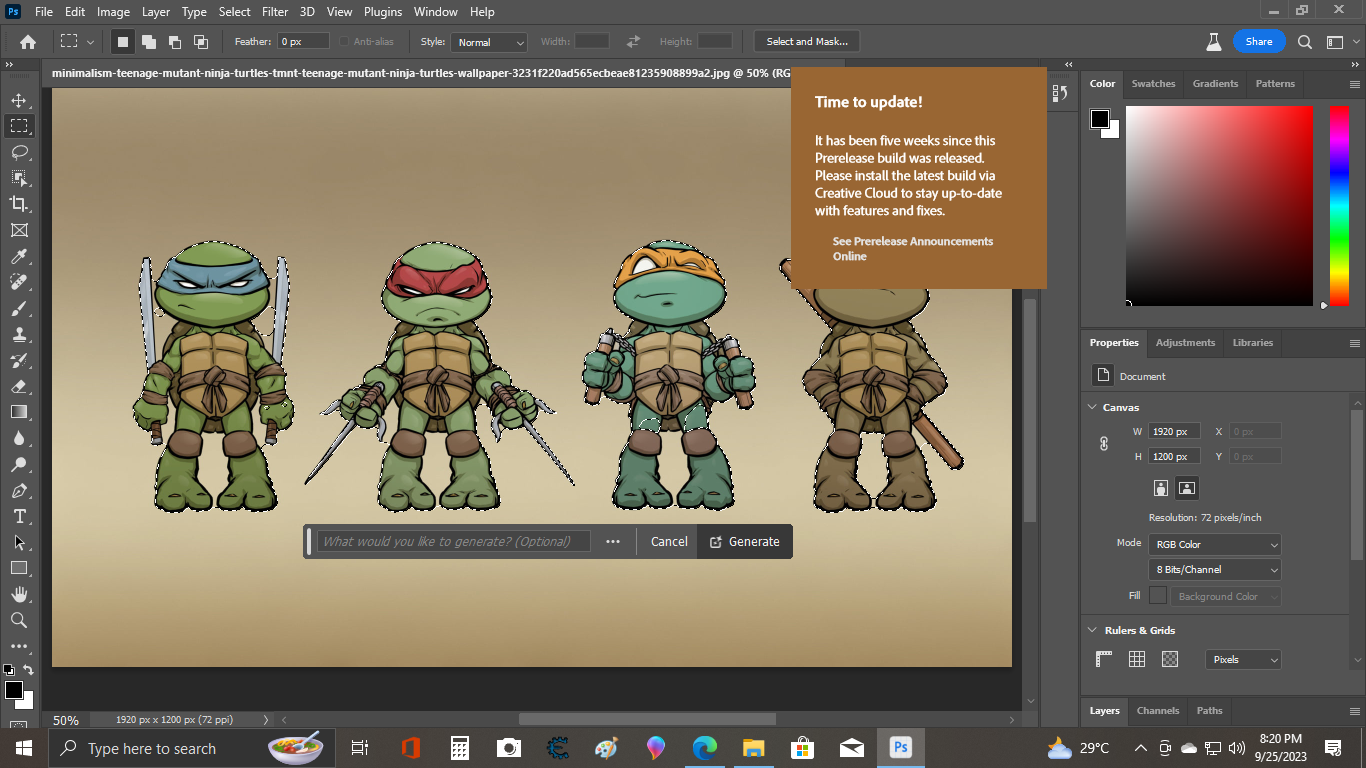Open the Filter menu

click(x=274, y=12)
